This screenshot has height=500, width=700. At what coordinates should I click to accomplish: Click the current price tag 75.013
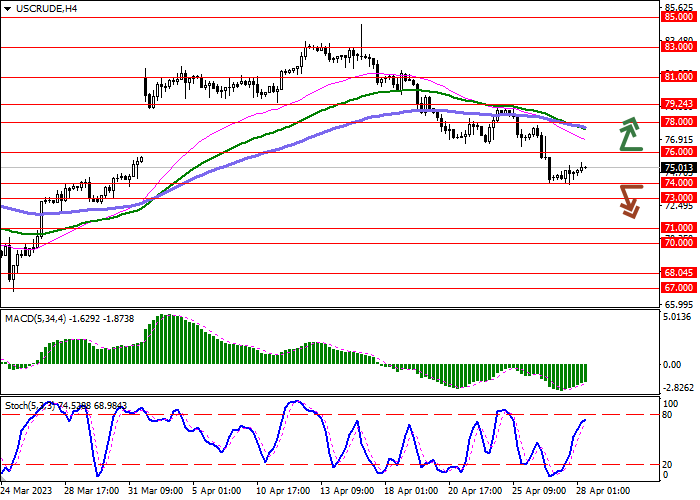click(x=679, y=168)
